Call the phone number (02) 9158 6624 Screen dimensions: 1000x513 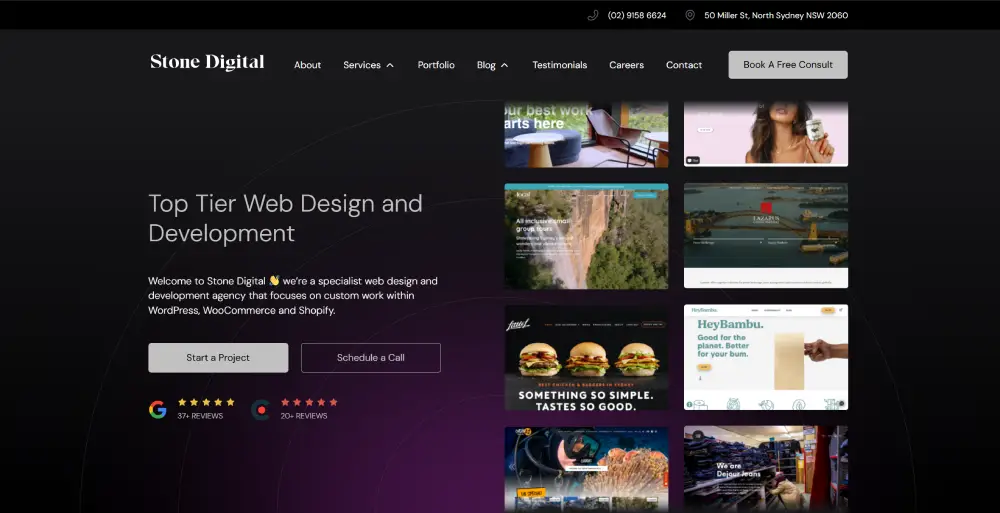point(636,15)
